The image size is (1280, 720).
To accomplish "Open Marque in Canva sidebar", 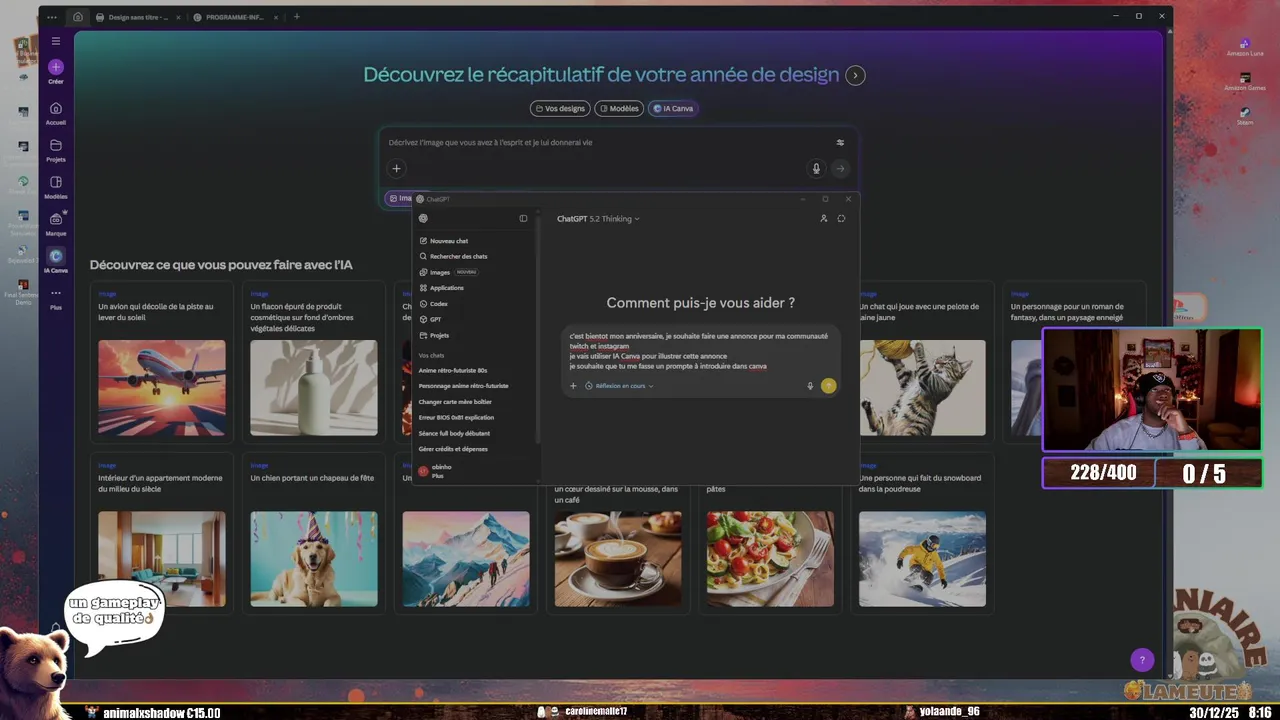I will pos(56,224).
